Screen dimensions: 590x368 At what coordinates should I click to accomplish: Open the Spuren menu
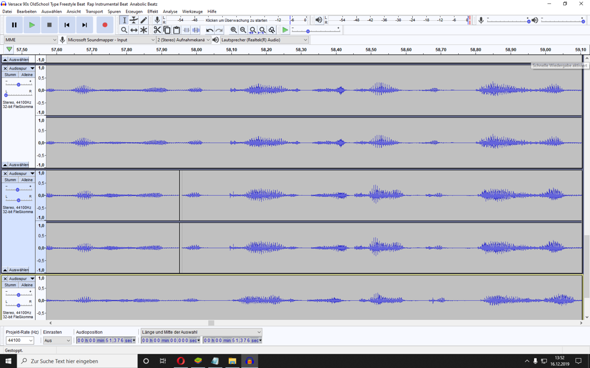point(114,12)
